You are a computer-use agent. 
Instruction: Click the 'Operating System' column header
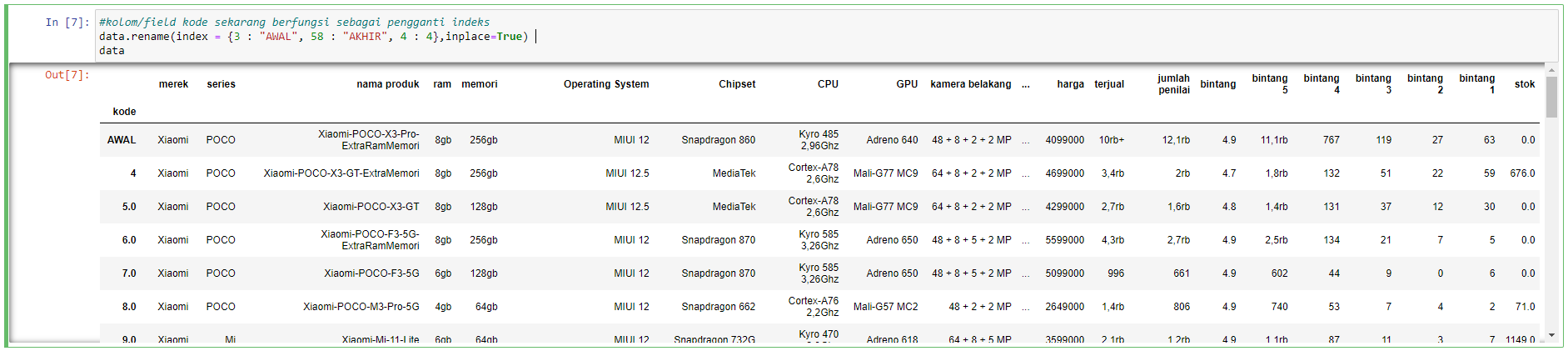(606, 84)
